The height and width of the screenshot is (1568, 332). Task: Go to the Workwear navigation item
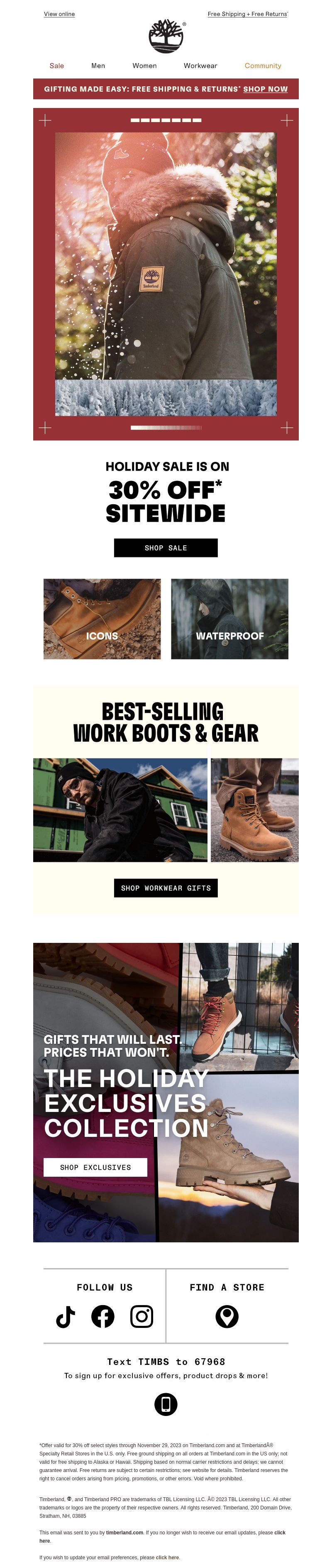pyautogui.click(x=201, y=66)
